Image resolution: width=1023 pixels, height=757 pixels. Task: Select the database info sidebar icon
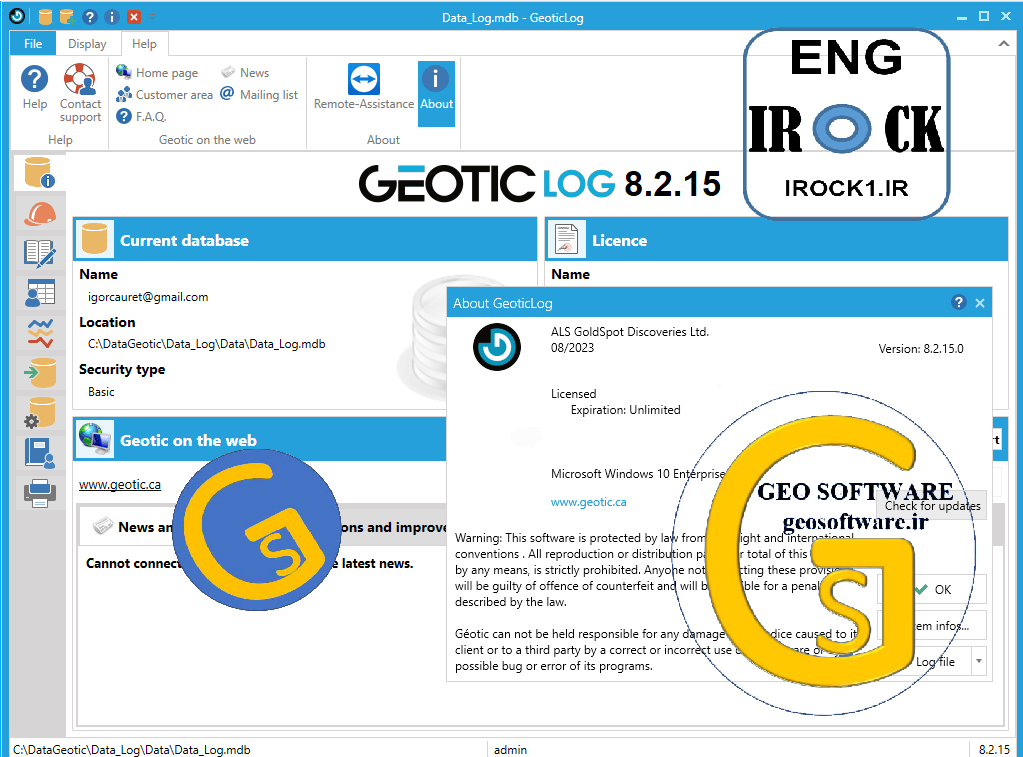pyautogui.click(x=40, y=173)
